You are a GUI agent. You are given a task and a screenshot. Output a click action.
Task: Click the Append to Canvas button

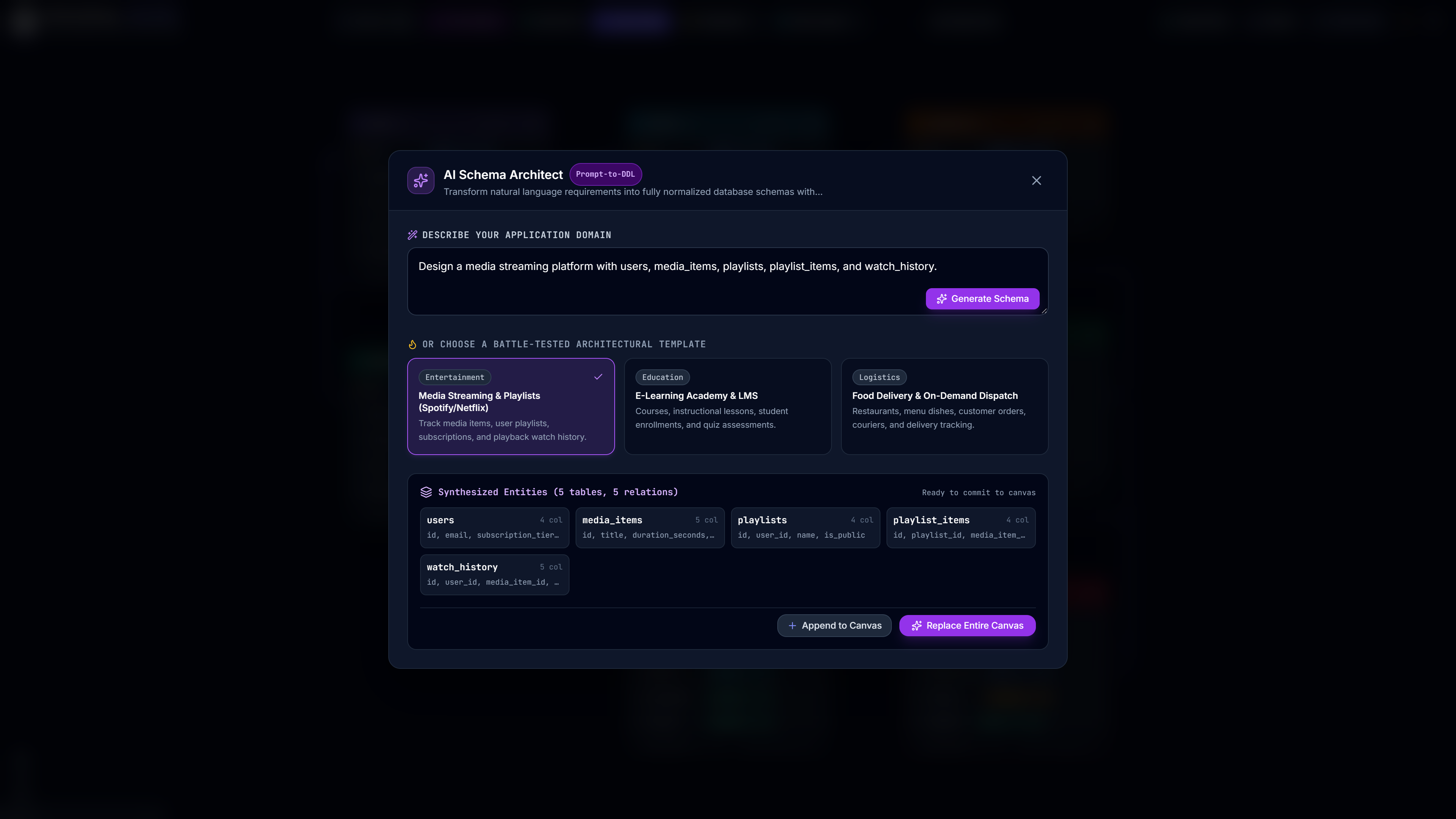click(x=834, y=625)
